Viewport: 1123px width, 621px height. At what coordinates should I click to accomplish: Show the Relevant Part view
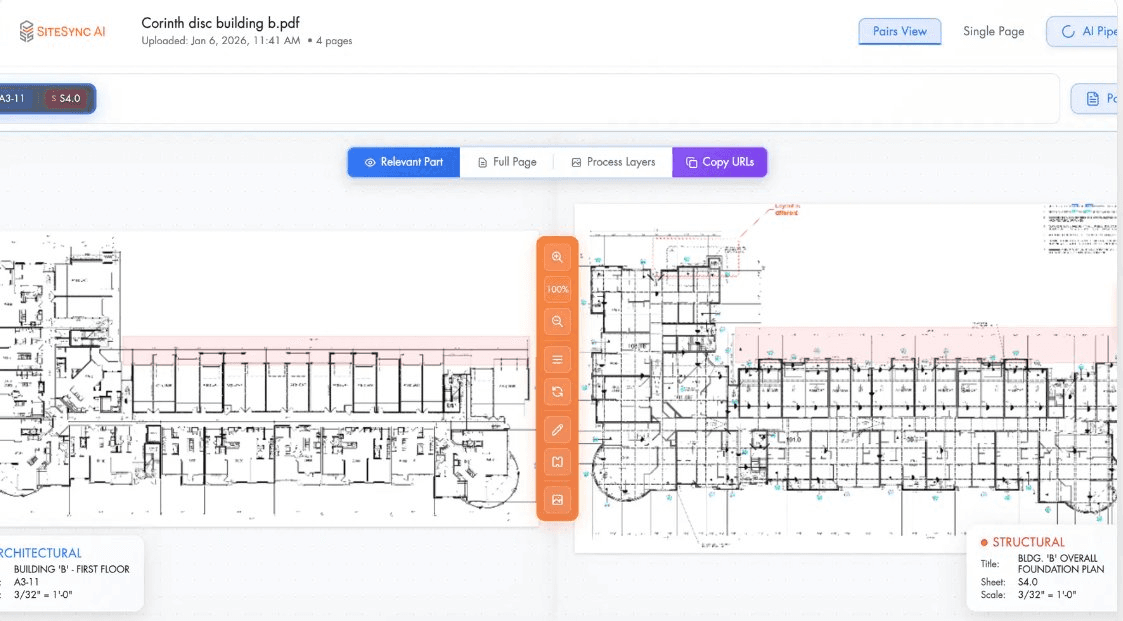404,162
